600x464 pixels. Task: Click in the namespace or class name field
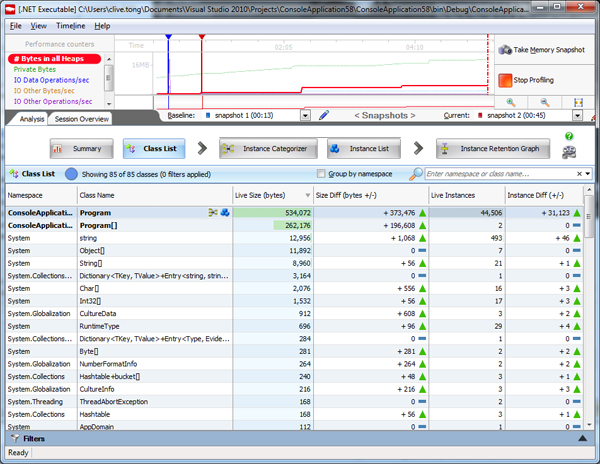(x=500, y=174)
